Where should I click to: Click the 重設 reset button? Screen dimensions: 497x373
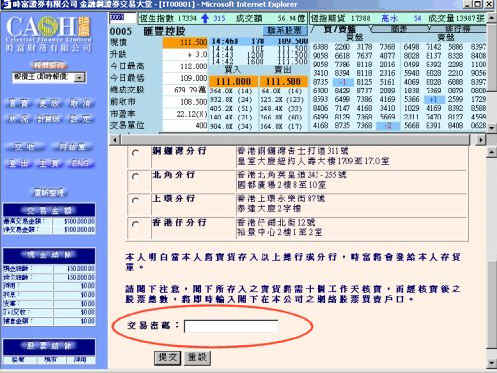pyautogui.click(x=197, y=358)
